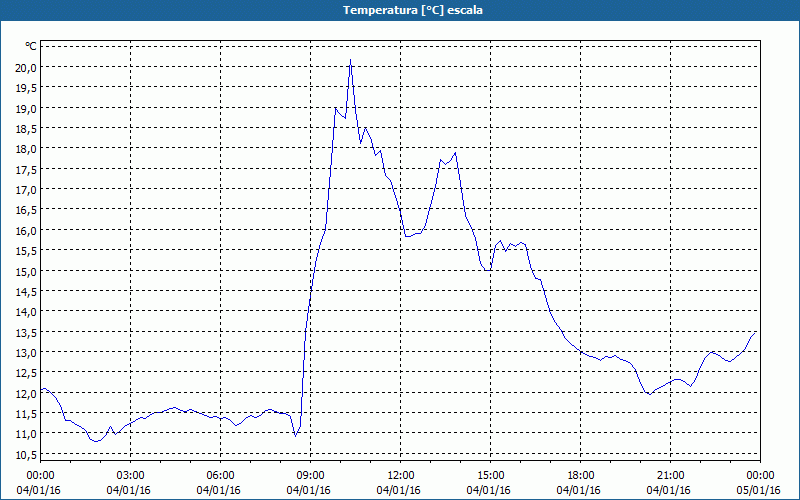Pick the 04/01/16 date beneath 03:00
Image resolution: width=800 pixels, height=500 pixels.
coord(129,490)
